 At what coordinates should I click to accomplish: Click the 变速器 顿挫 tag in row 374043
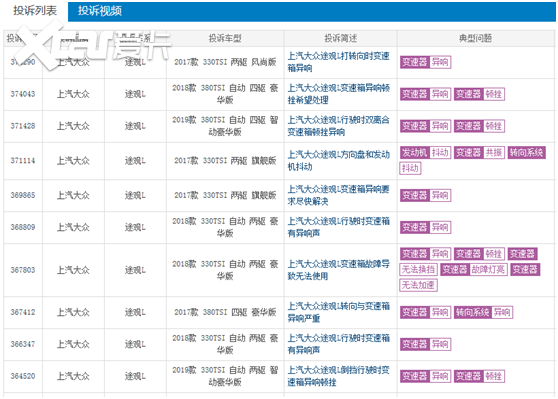(x=479, y=94)
